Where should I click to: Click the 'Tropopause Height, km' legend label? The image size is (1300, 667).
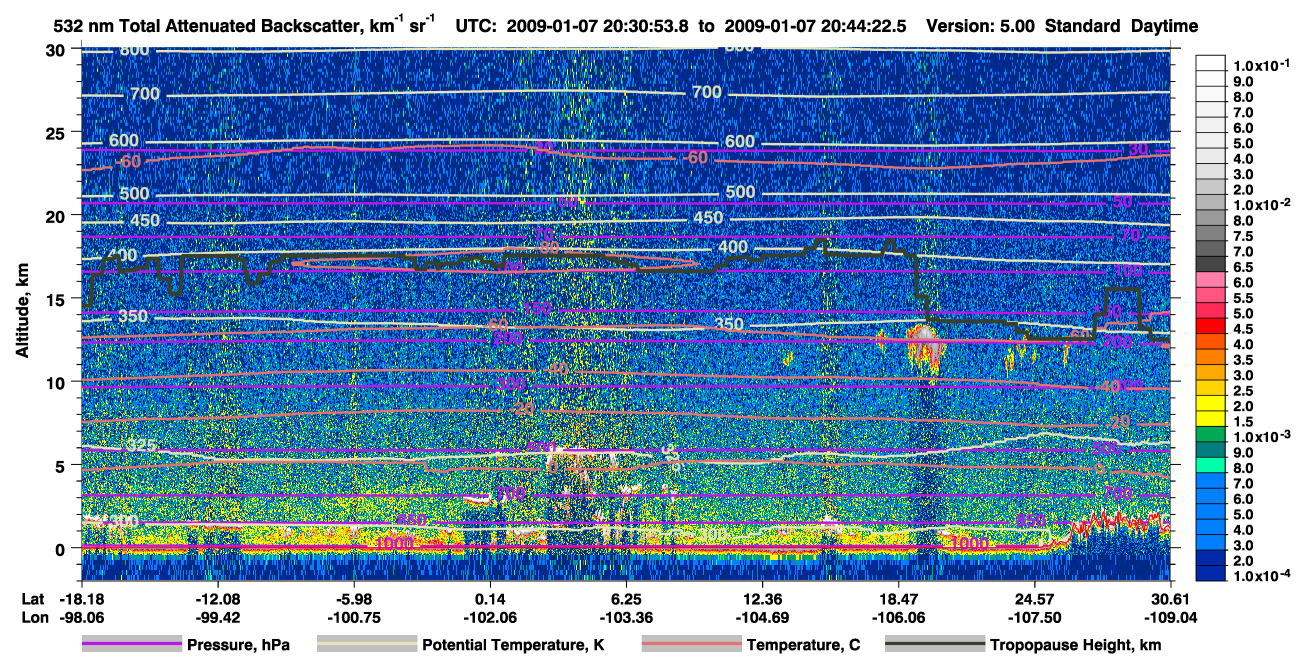pos(1076,645)
